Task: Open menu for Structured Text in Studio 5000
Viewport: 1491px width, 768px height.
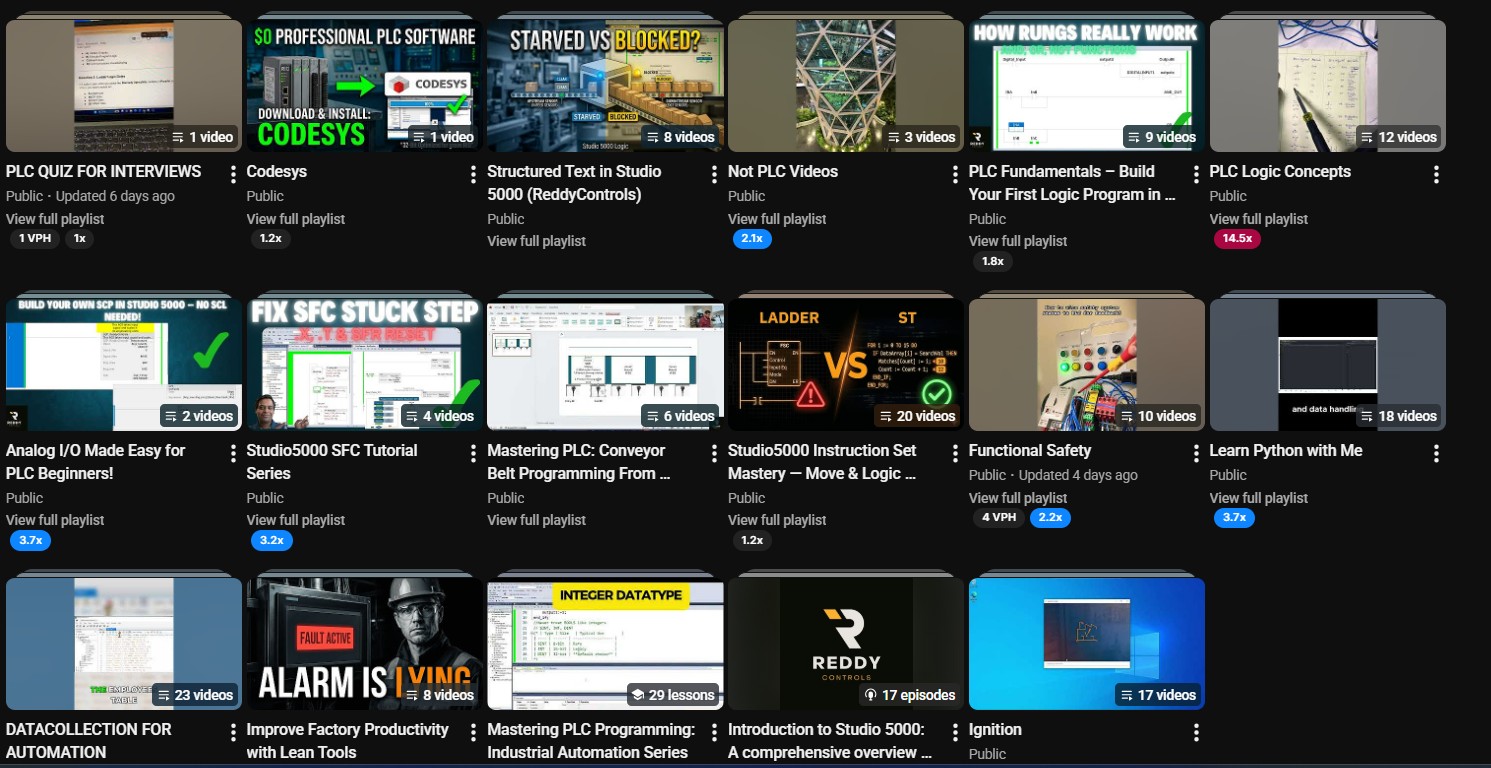Action: pos(714,175)
